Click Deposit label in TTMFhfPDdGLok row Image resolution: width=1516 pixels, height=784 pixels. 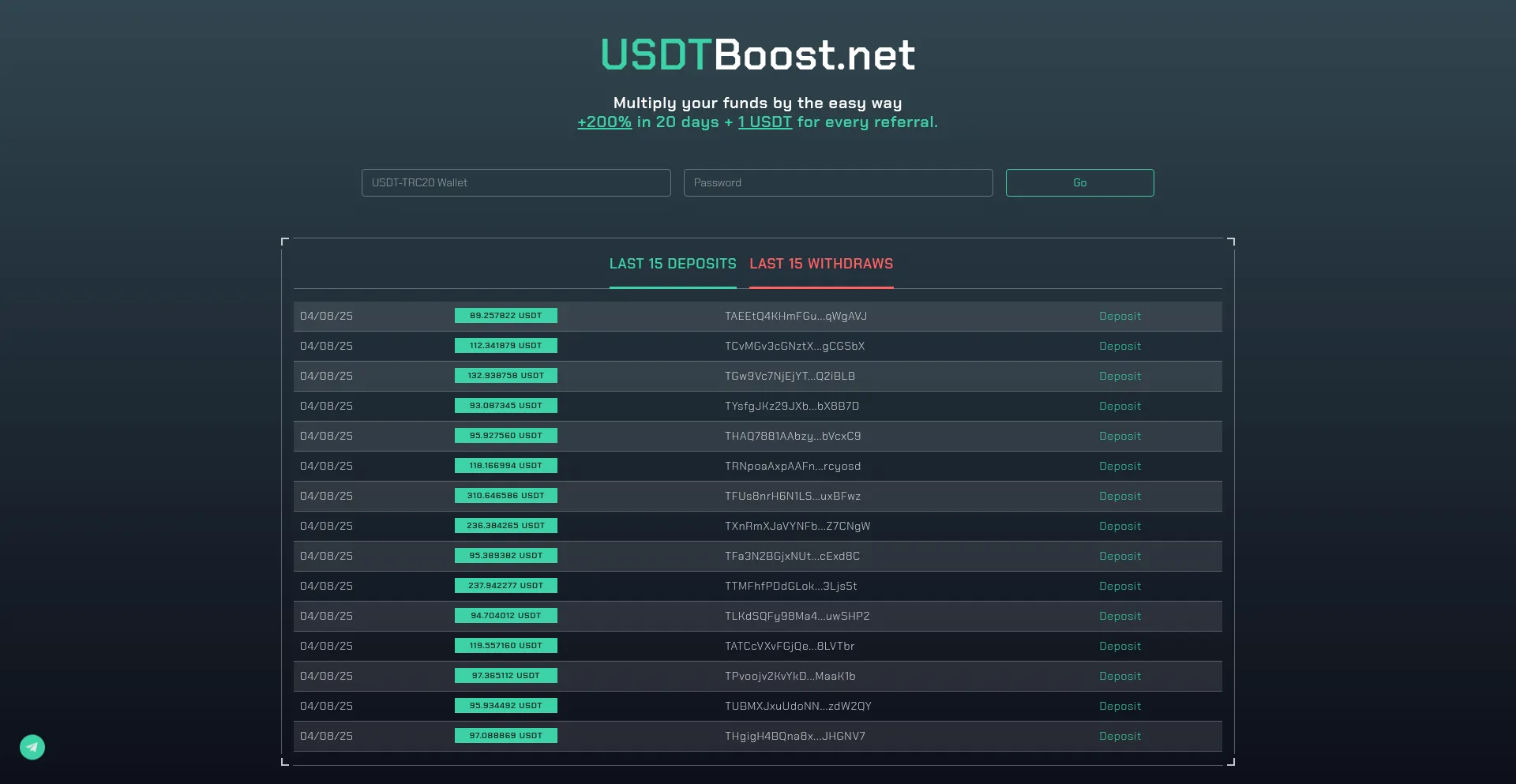click(x=1120, y=586)
